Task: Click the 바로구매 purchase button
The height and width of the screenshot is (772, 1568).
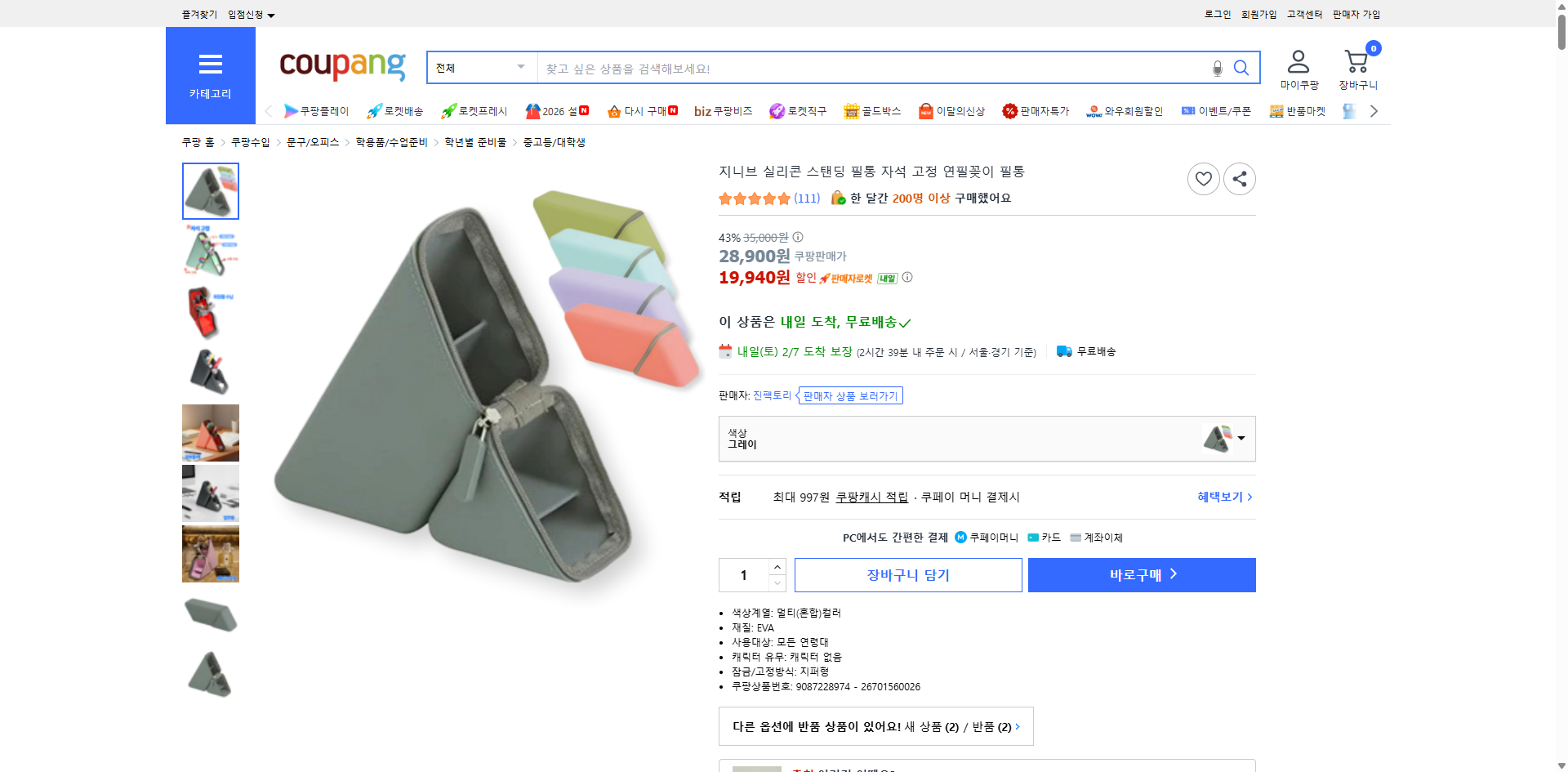Action: 1141,574
